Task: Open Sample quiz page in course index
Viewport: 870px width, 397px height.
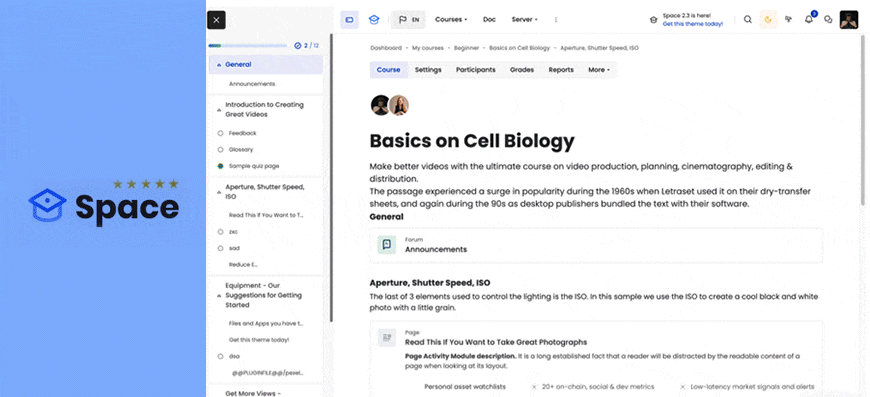Action: click(254, 166)
